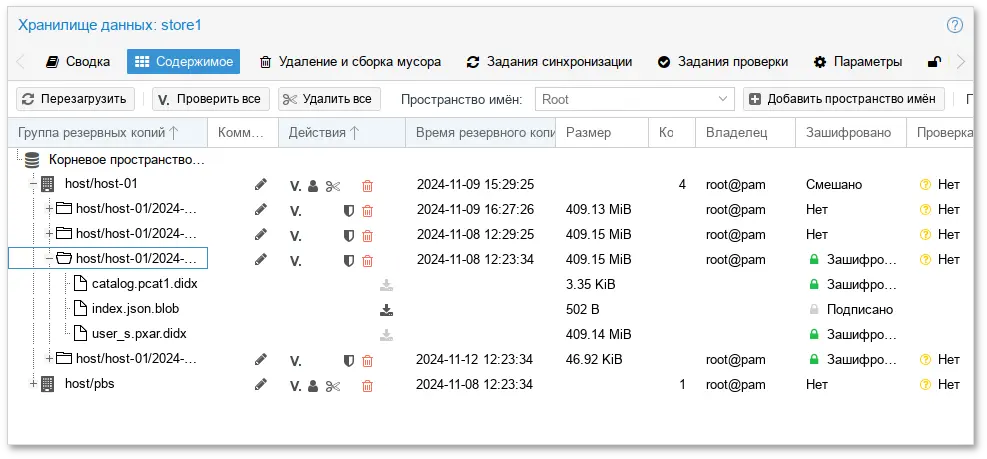Trash icon in host/pbs row
Screen dimensions: 987x459
368,386
